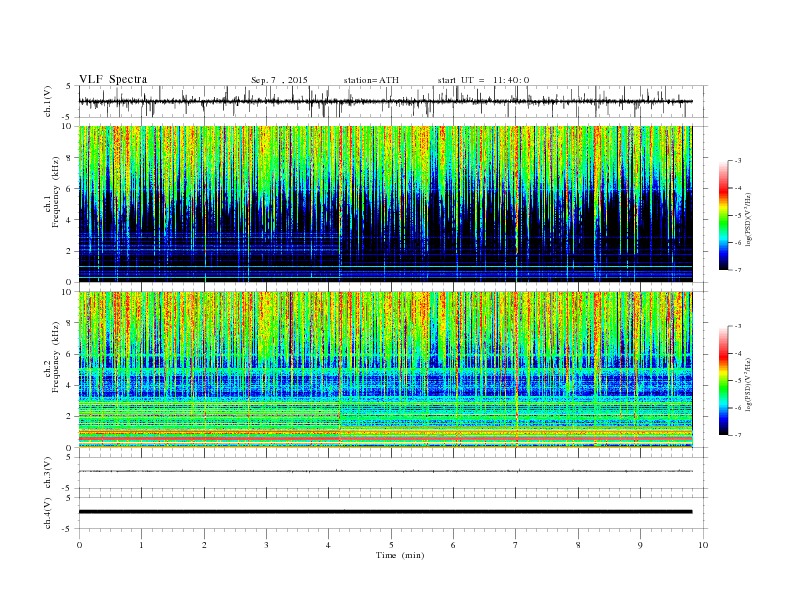This screenshot has width=792, height=612.
Task: Click the ch.1 voltage waveform trace
Action: (x=385, y=101)
